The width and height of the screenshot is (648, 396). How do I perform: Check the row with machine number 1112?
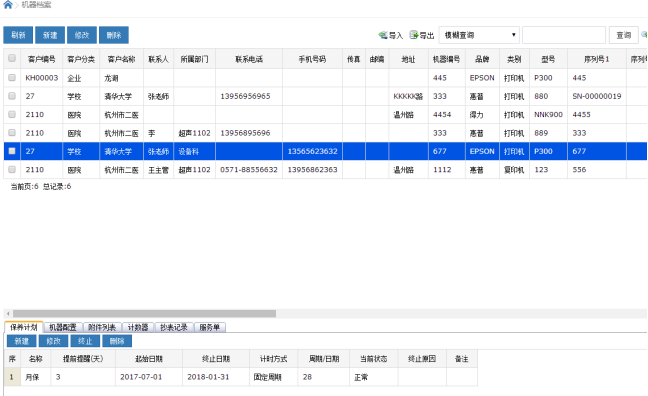12,169
